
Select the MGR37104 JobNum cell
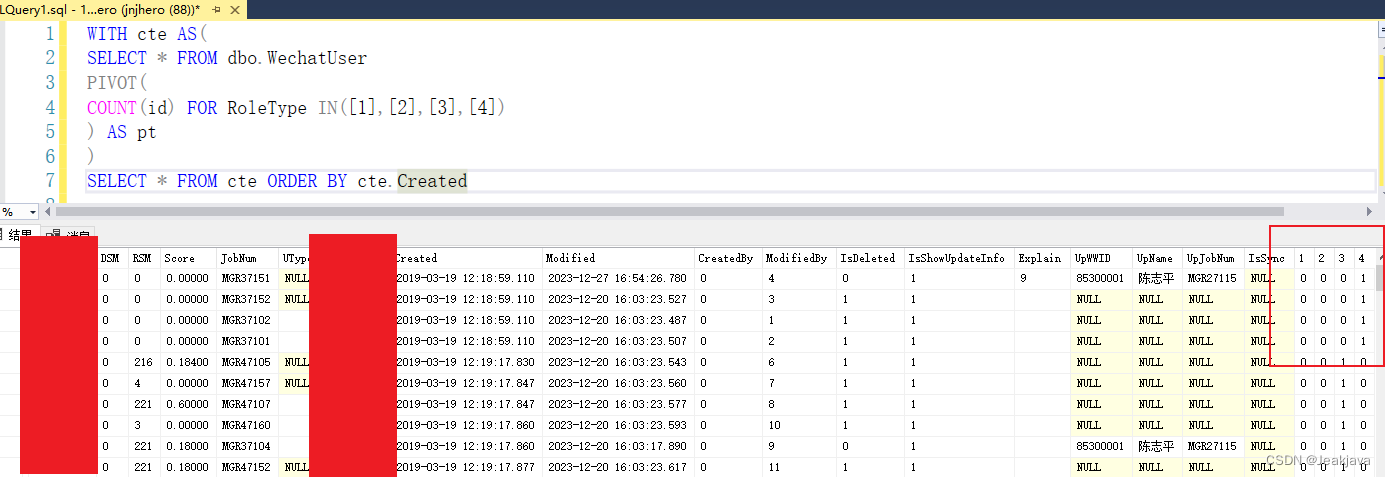click(247, 446)
